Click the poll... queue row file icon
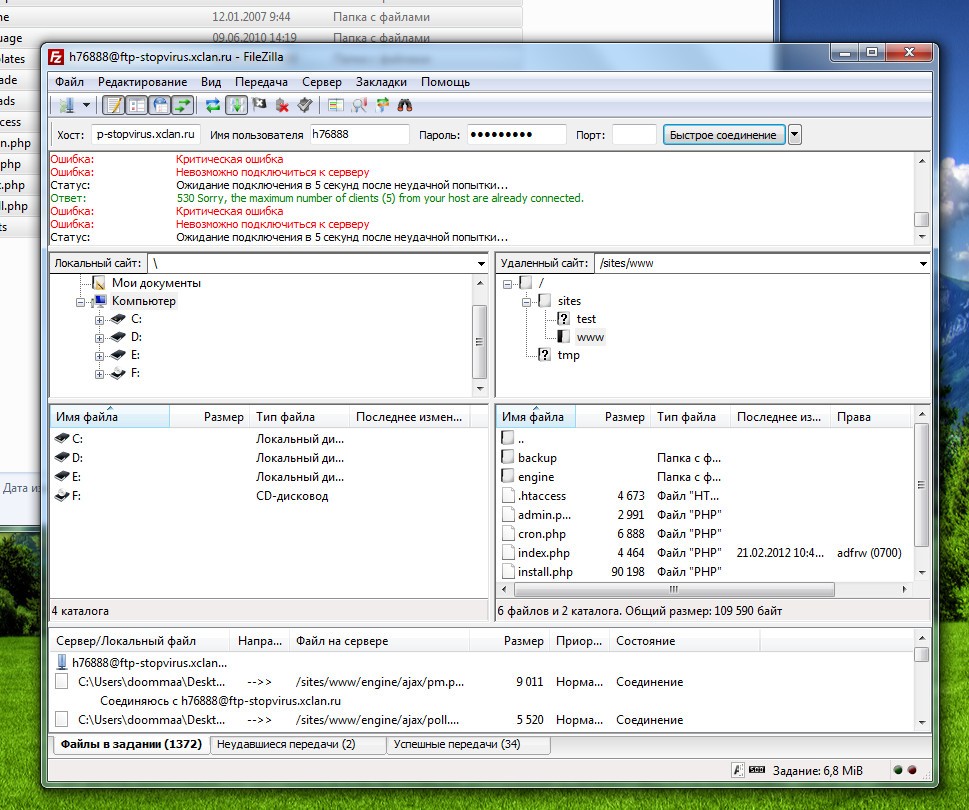 (x=62, y=719)
